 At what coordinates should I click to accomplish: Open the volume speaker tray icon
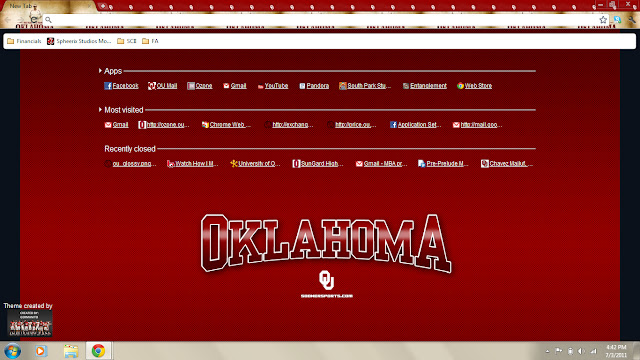[x=582, y=351]
